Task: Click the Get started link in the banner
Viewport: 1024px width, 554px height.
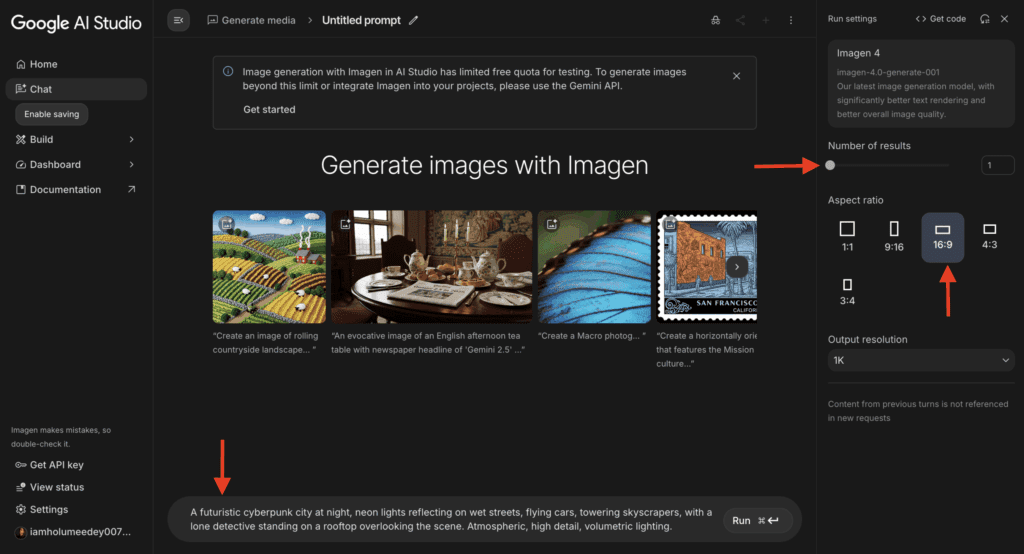Action: (269, 109)
